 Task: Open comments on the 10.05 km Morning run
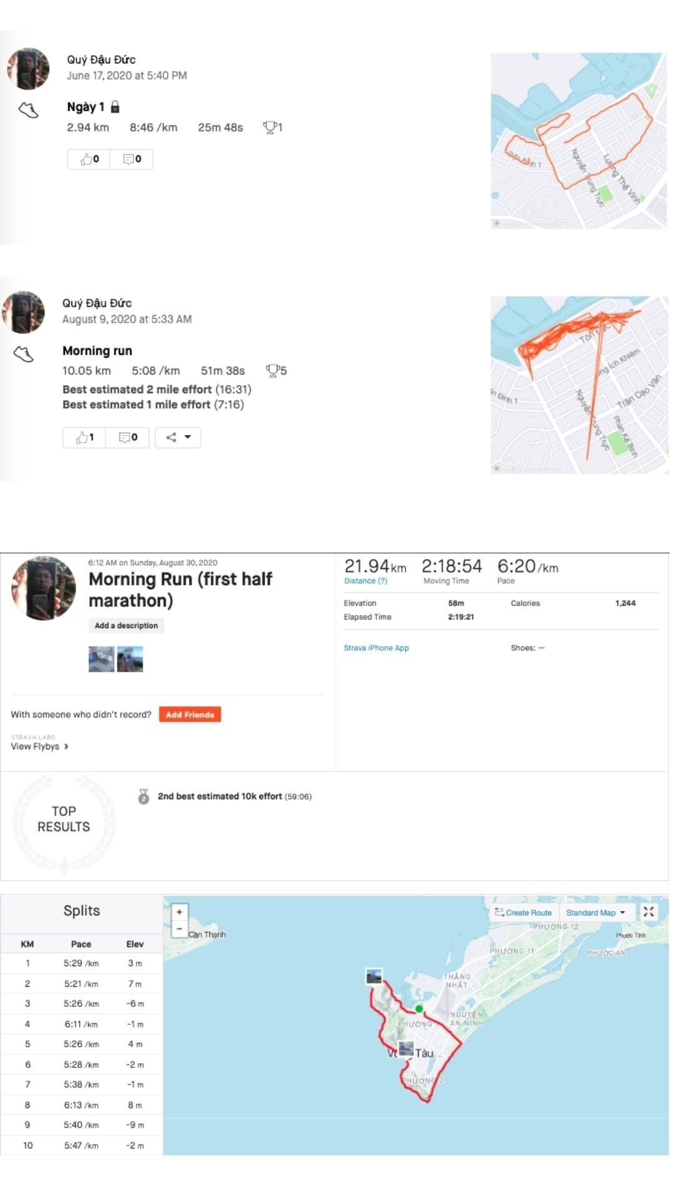pyautogui.click(x=128, y=437)
